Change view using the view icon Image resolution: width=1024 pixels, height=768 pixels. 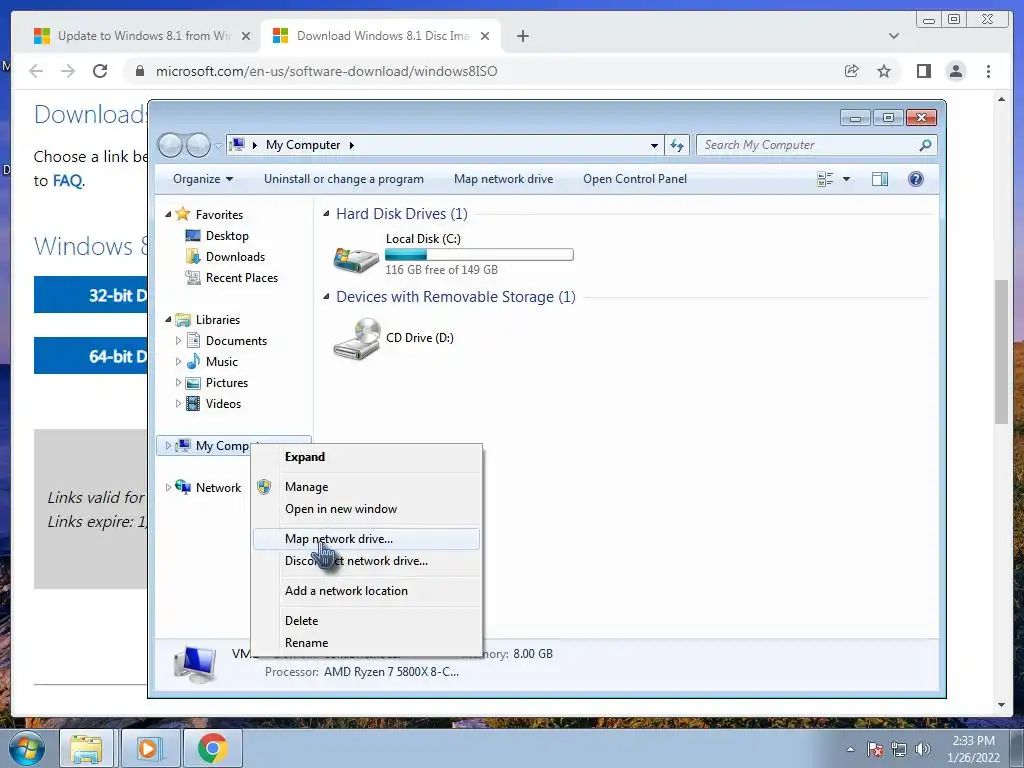pos(825,179)
